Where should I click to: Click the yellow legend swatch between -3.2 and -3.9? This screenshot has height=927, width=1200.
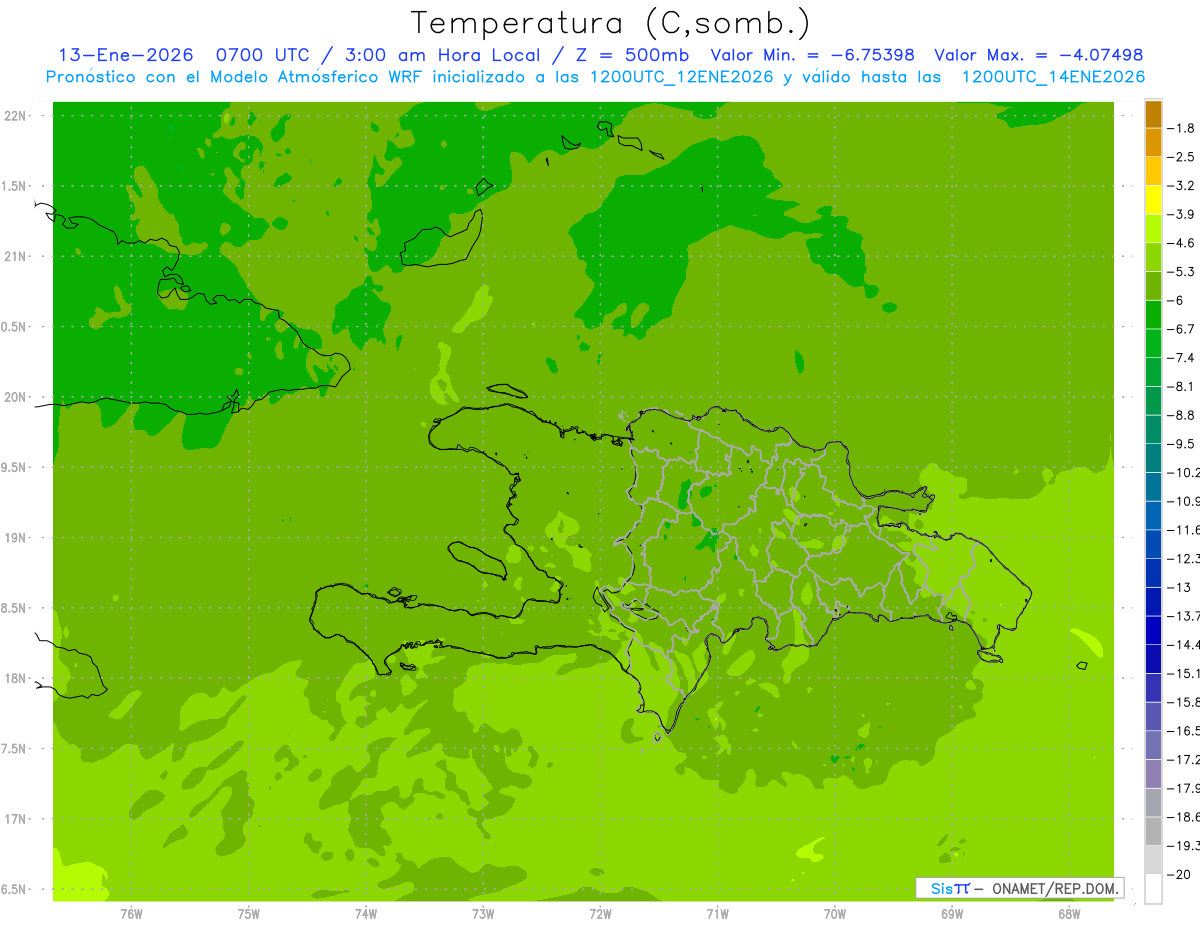click(x=1153, y=201)
